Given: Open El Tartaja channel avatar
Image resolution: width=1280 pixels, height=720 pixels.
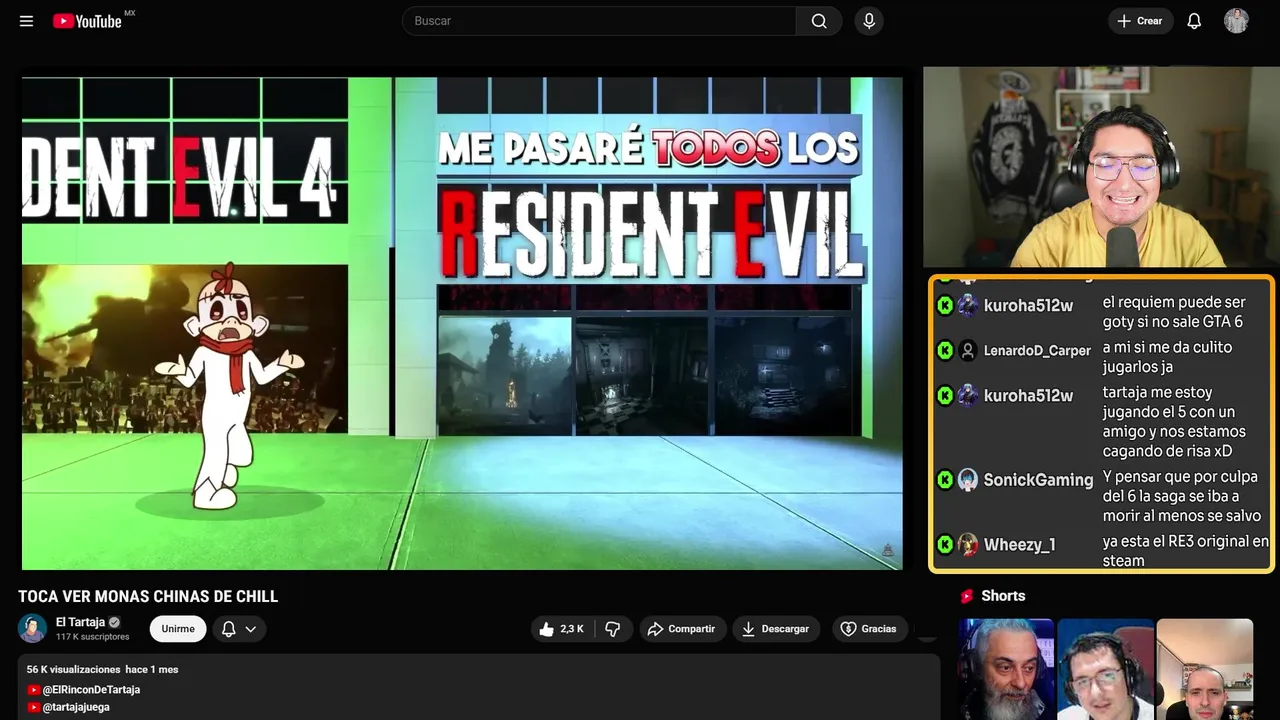Looking at the screenshot, I should point(32,628).
